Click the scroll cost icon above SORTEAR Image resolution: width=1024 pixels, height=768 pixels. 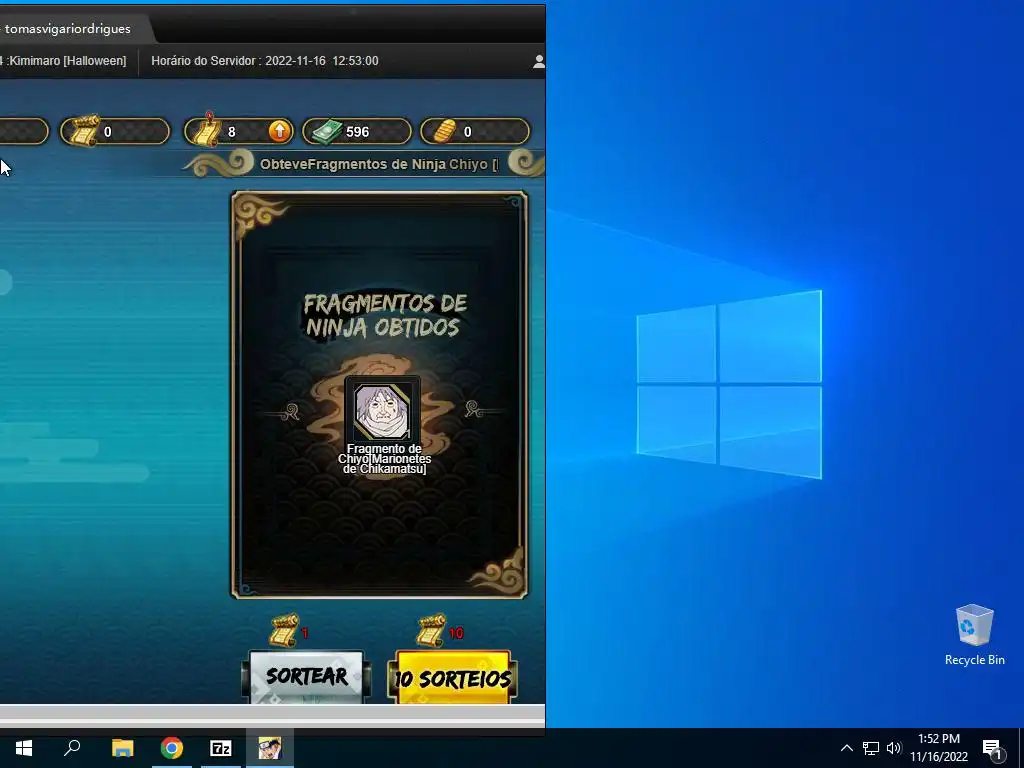click(285, 631)
